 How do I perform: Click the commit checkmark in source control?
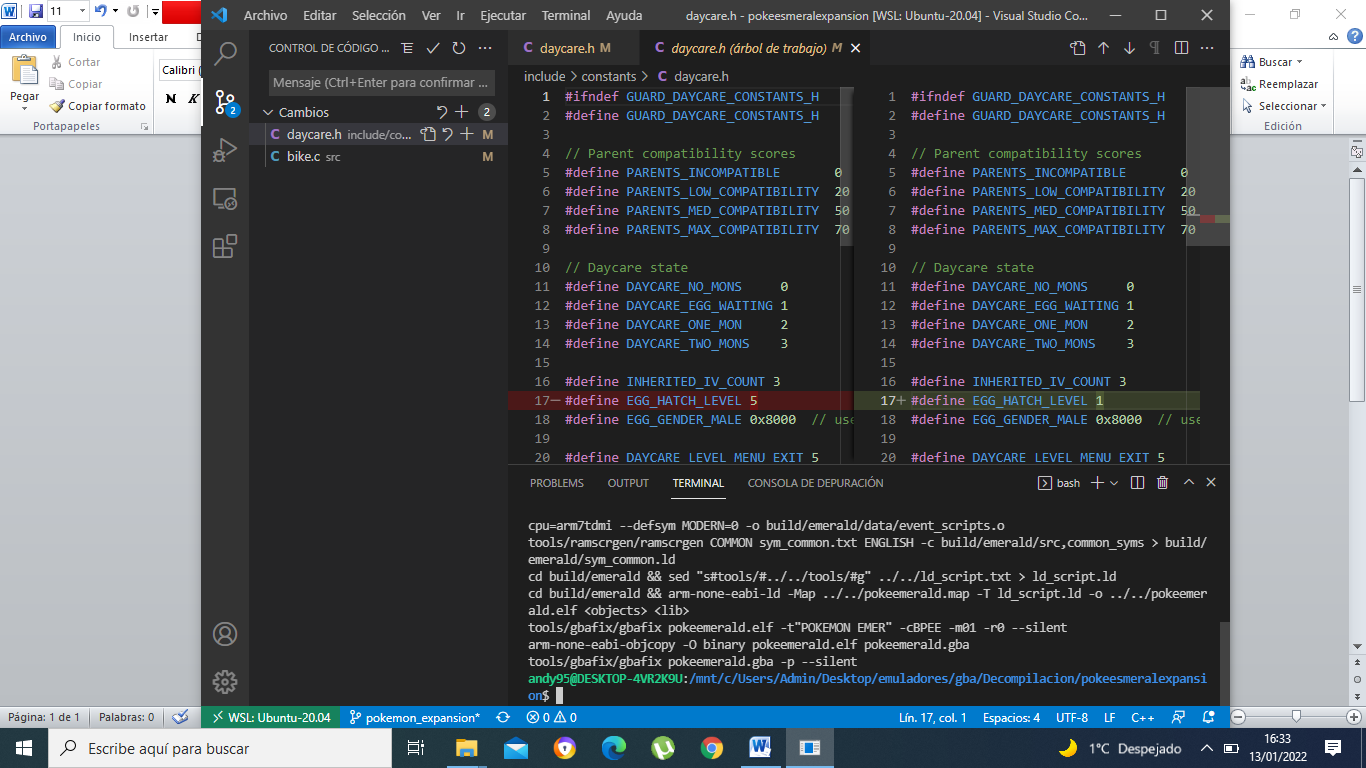pyautogui.click(x=433, y=48)
